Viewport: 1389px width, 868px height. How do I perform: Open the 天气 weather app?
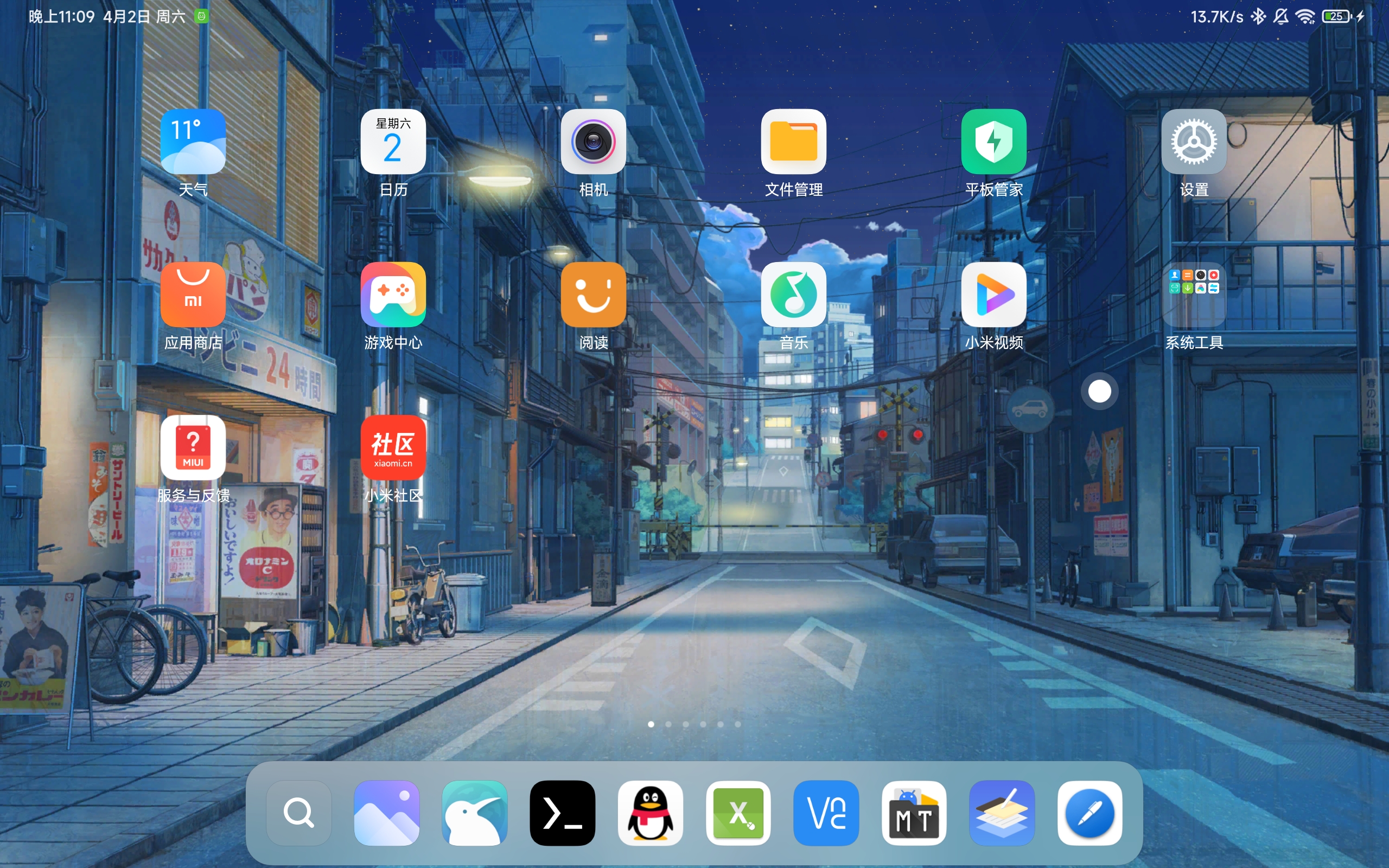click(x=193, y=141)
